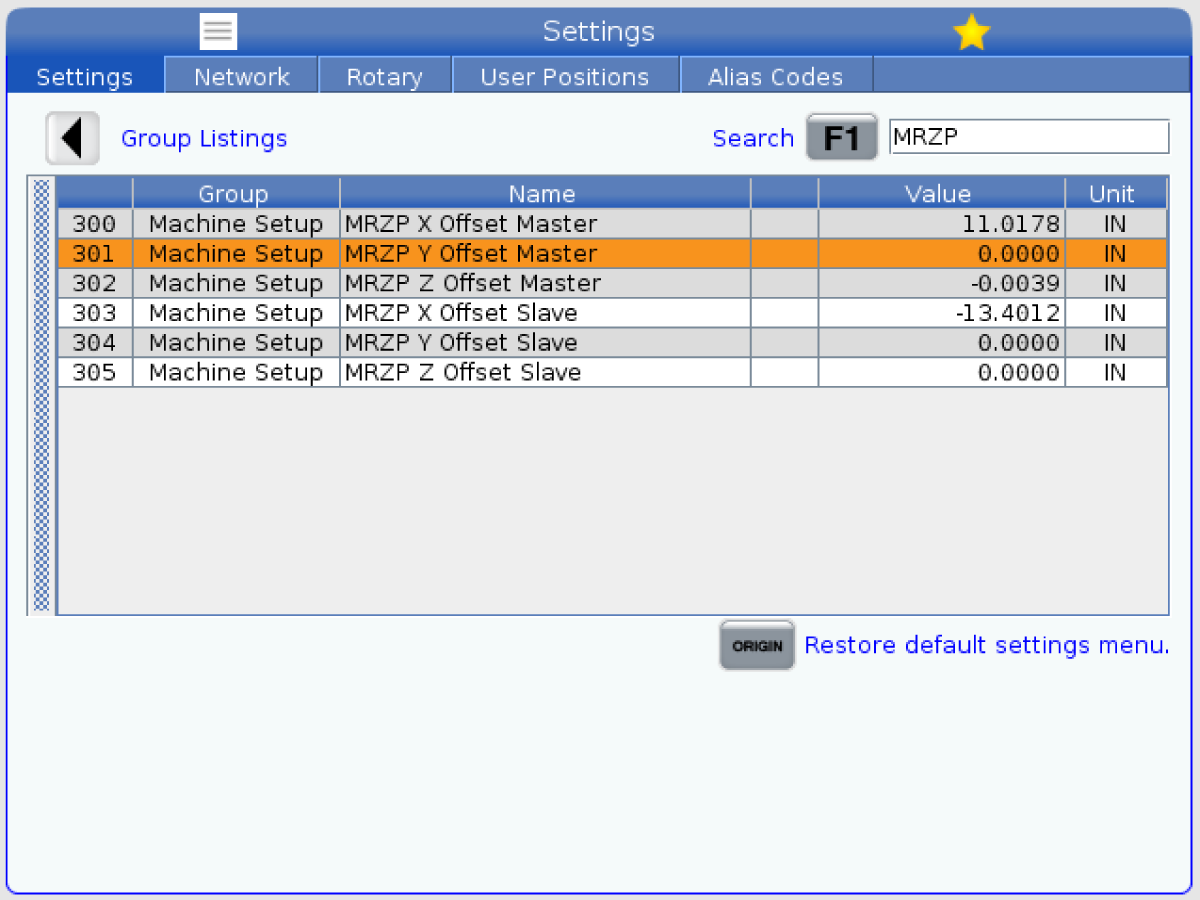
Task: Click MRZP X Offset Master name
Action: point(471,224)
